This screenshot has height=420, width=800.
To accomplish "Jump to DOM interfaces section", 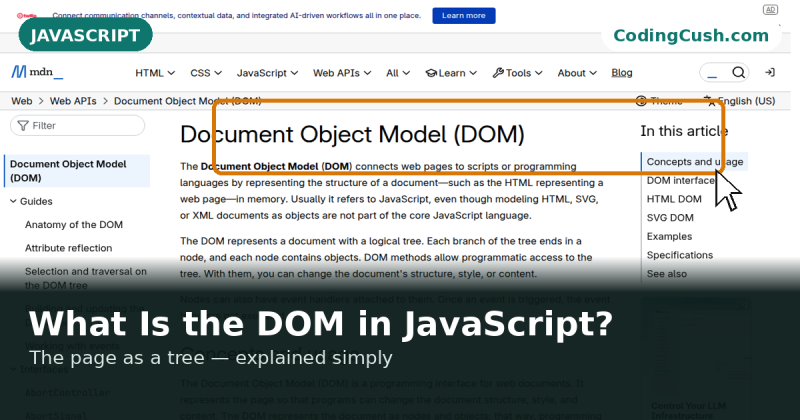I will pos(681,180).
